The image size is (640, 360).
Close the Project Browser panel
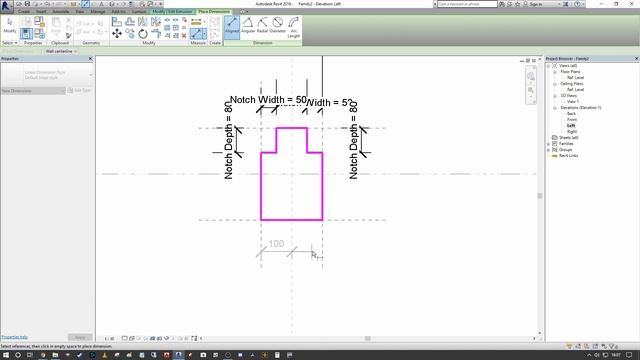pyautogui.click(x=636, y=59)
